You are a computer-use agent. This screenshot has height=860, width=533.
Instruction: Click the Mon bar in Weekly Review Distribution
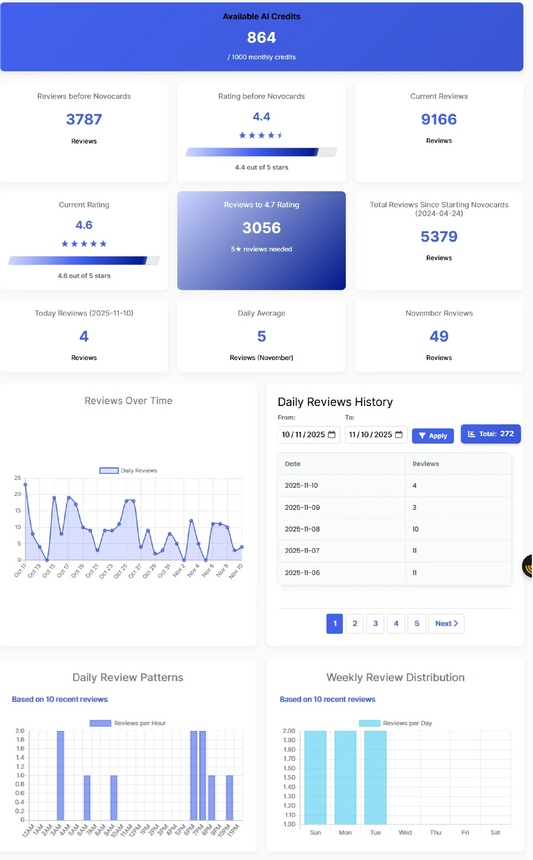click(x=345, y=777)
